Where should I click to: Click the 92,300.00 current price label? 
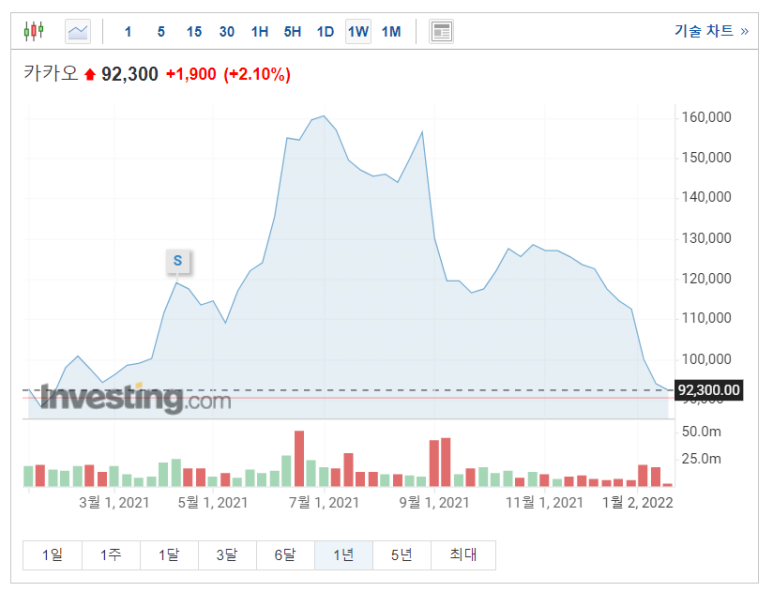(708, 390)
